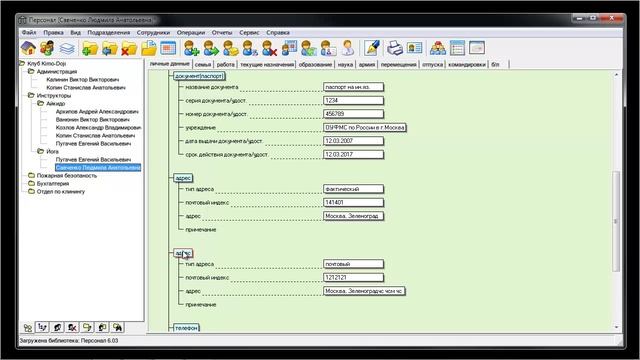Switch to the командировки tab

click(x=467, y=64)
